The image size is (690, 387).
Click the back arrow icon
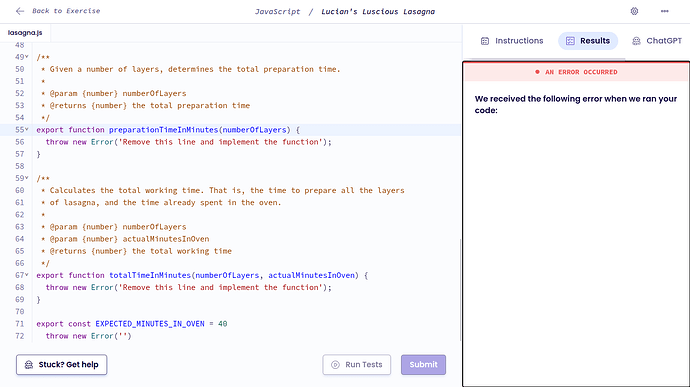[20, 11]
